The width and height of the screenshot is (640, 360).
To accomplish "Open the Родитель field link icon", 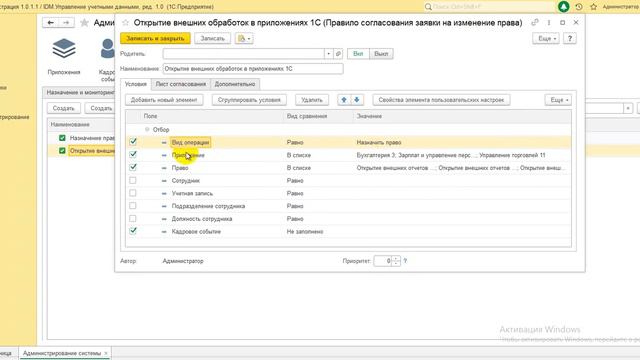I will pyautogui.click(x=338, y=54).
